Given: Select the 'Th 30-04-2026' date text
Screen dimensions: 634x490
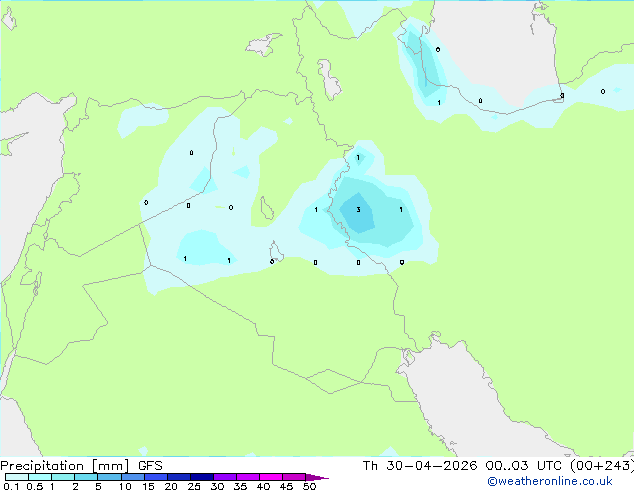Looking at the screenshot, I should coord(420,466).
